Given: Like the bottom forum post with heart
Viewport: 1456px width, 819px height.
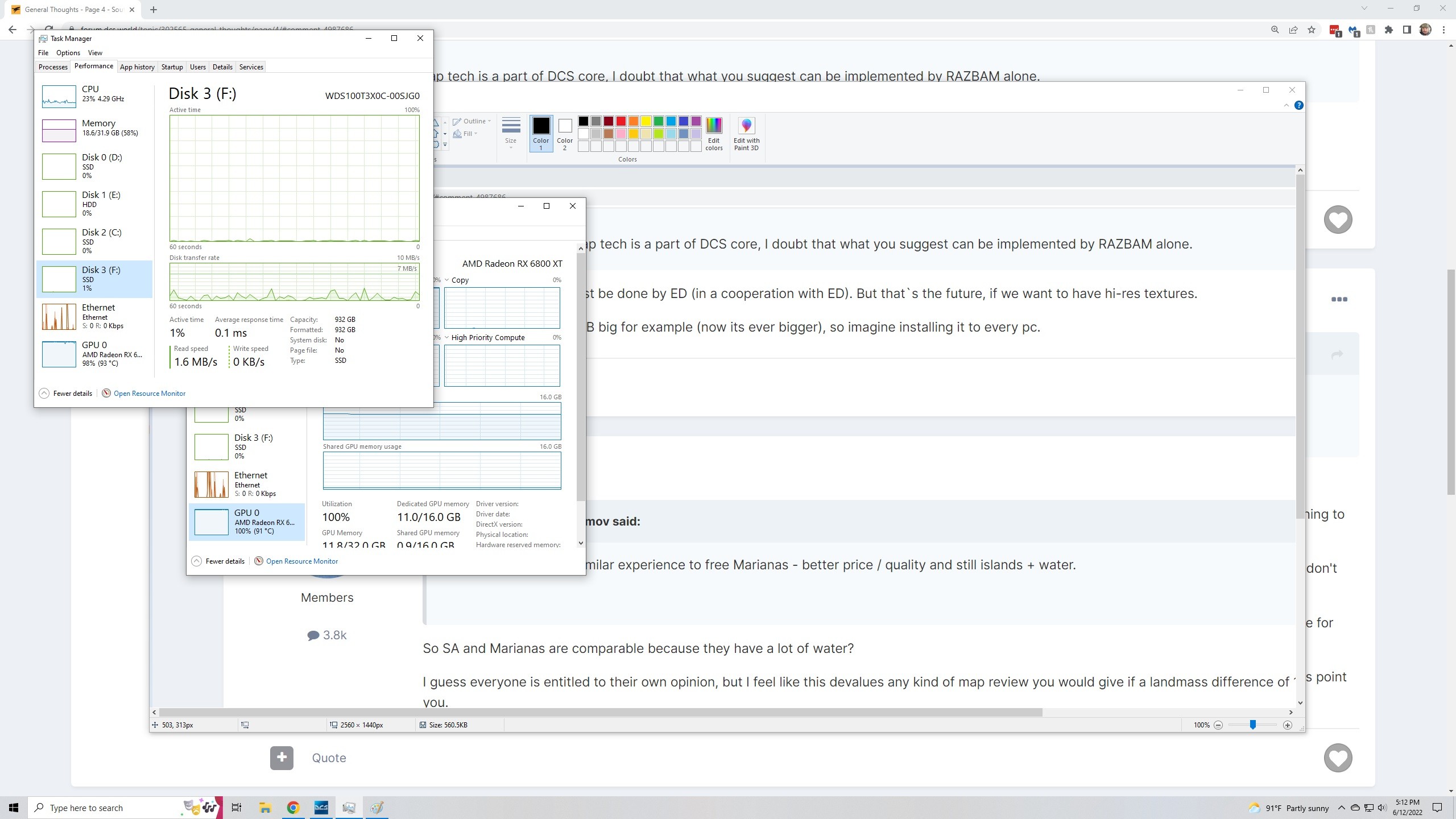Looking at the screenshot, I should tap(1338, 758).
